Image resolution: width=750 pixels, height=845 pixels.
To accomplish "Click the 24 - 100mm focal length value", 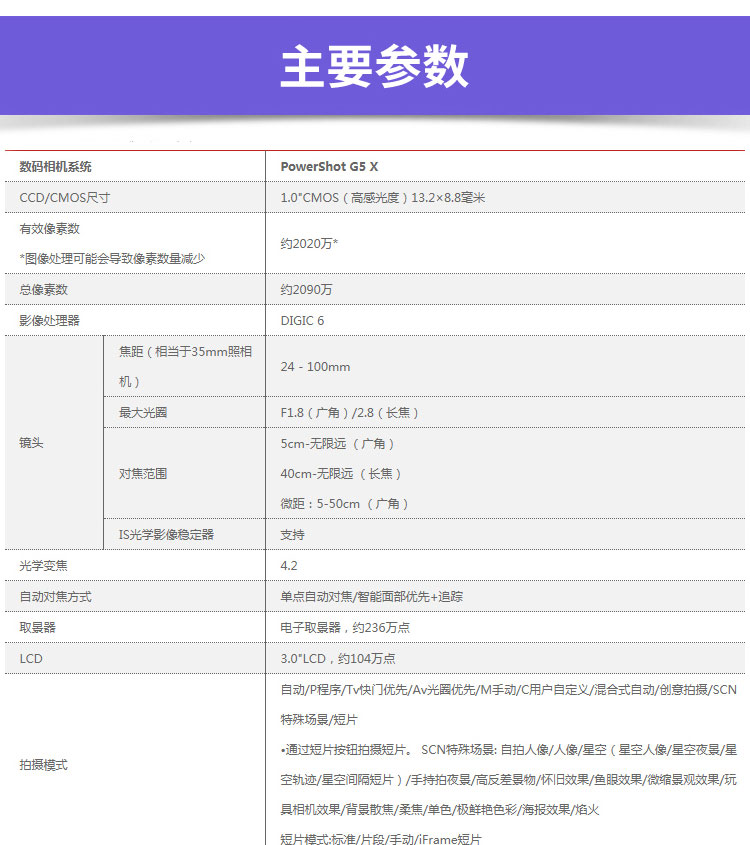I will pyautogui.click(x=315, y=366).
